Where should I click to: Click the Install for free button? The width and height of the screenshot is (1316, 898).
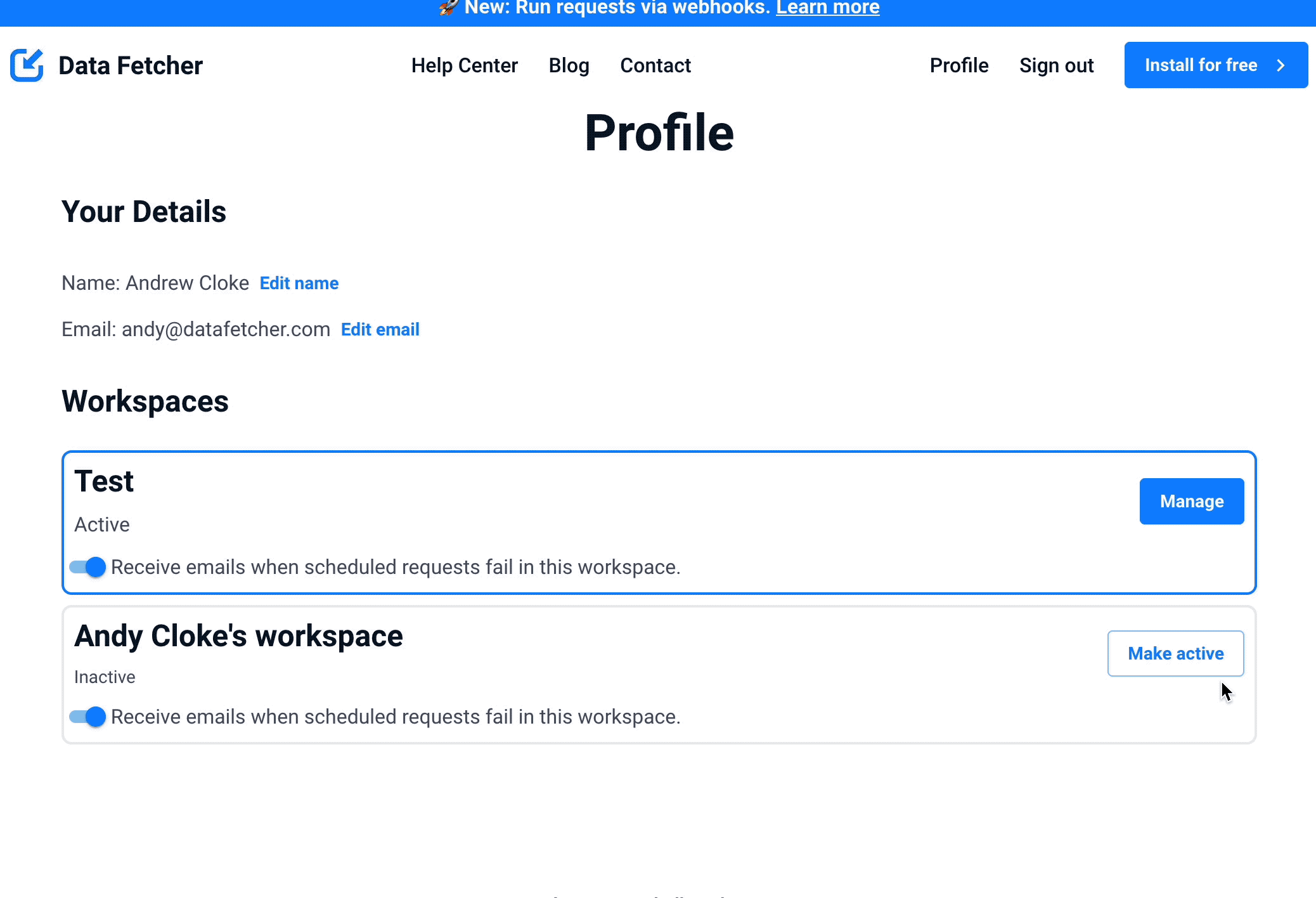click(x=1216, y=65)
